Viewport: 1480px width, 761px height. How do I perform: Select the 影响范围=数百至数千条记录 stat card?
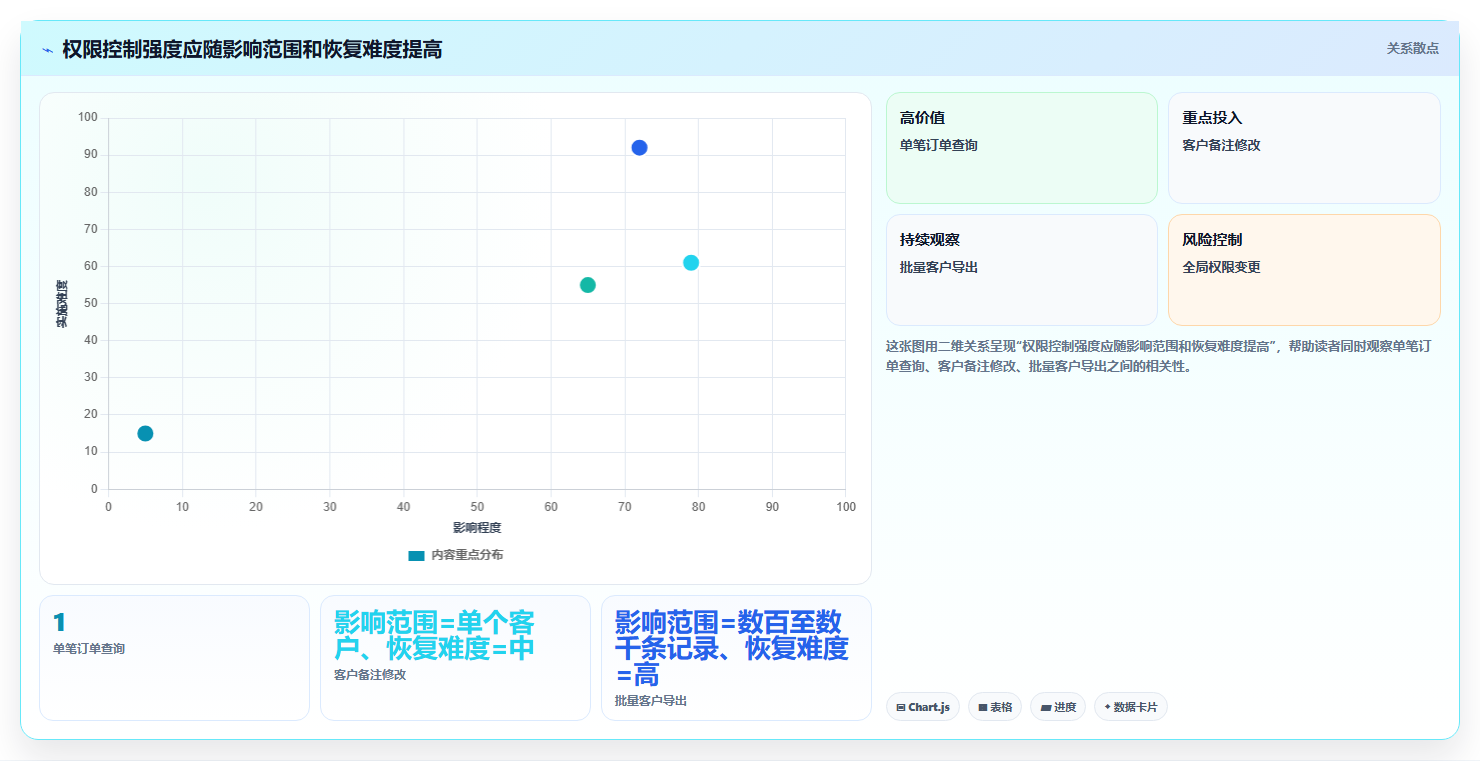[736, 658]
